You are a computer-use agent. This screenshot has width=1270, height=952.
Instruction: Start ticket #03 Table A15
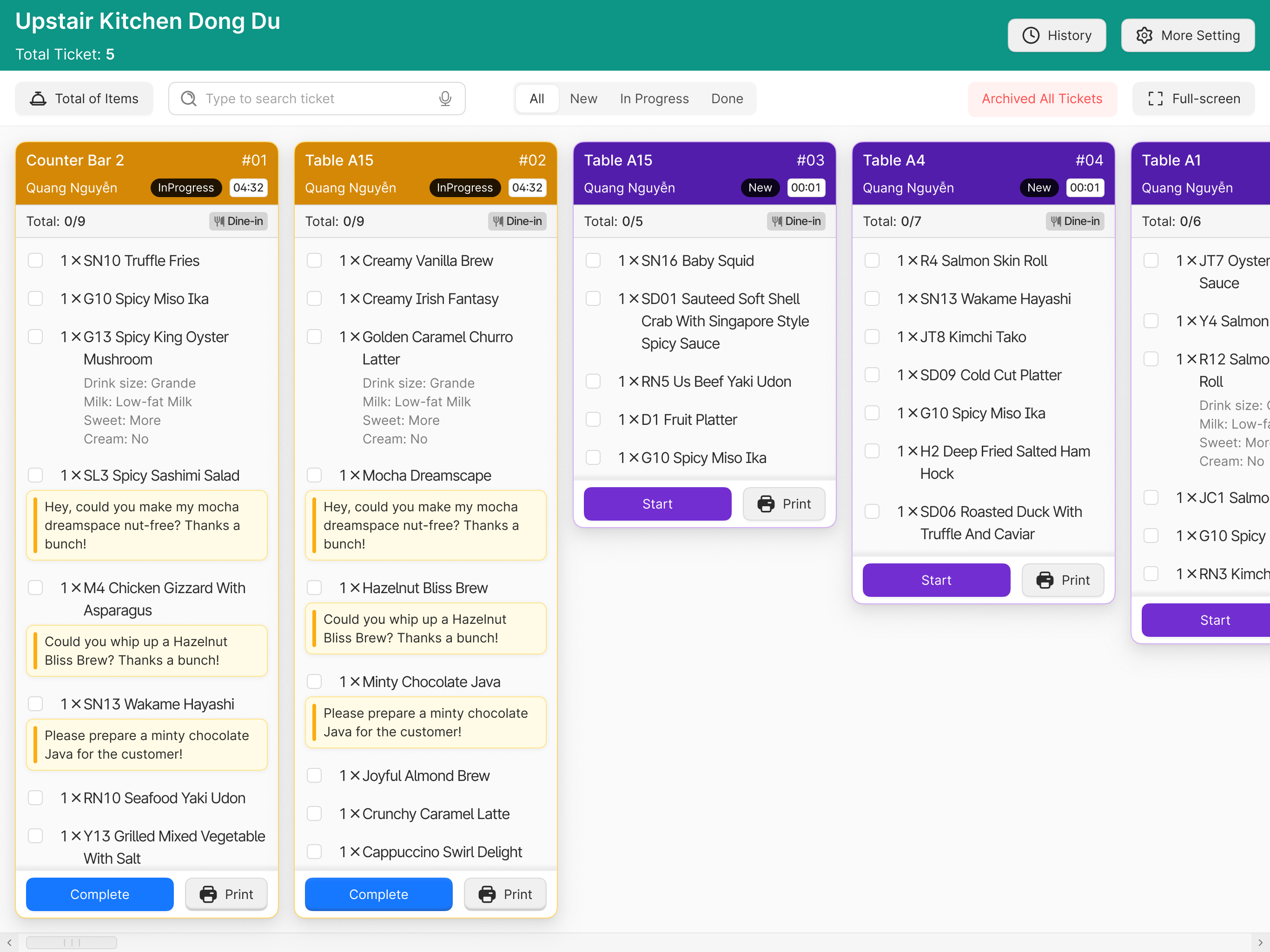tap(657, 503)
